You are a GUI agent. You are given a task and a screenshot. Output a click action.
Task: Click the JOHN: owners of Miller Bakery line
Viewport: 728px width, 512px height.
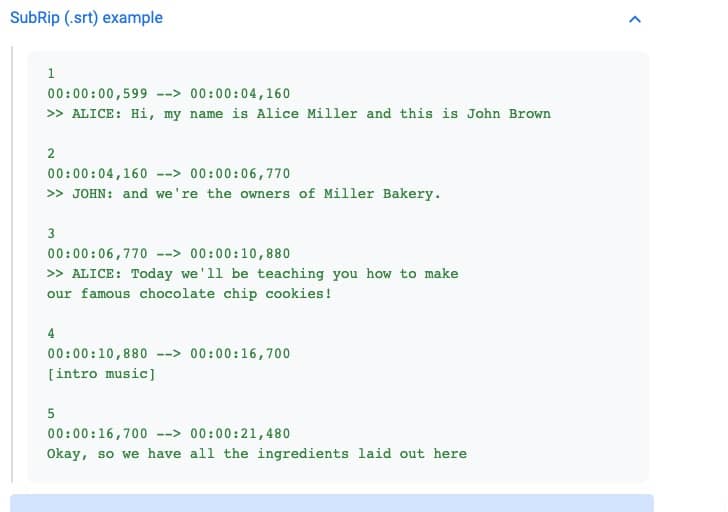[x=244, y=194]
